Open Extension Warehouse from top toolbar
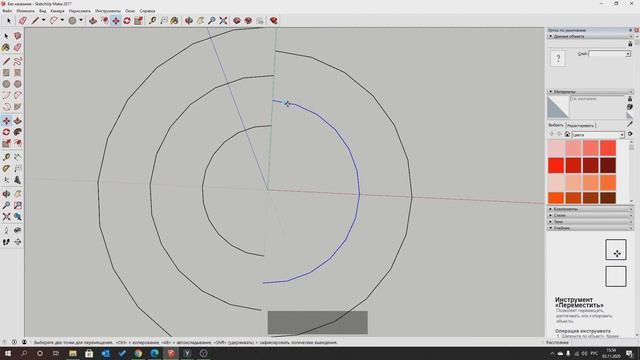640x360 pixels. coord(273,20)
